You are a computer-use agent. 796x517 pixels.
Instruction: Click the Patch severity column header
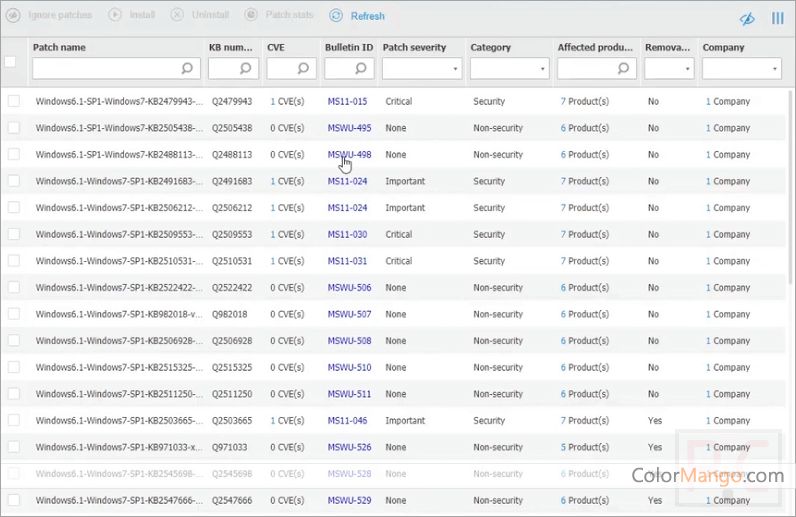coord(414,47)
